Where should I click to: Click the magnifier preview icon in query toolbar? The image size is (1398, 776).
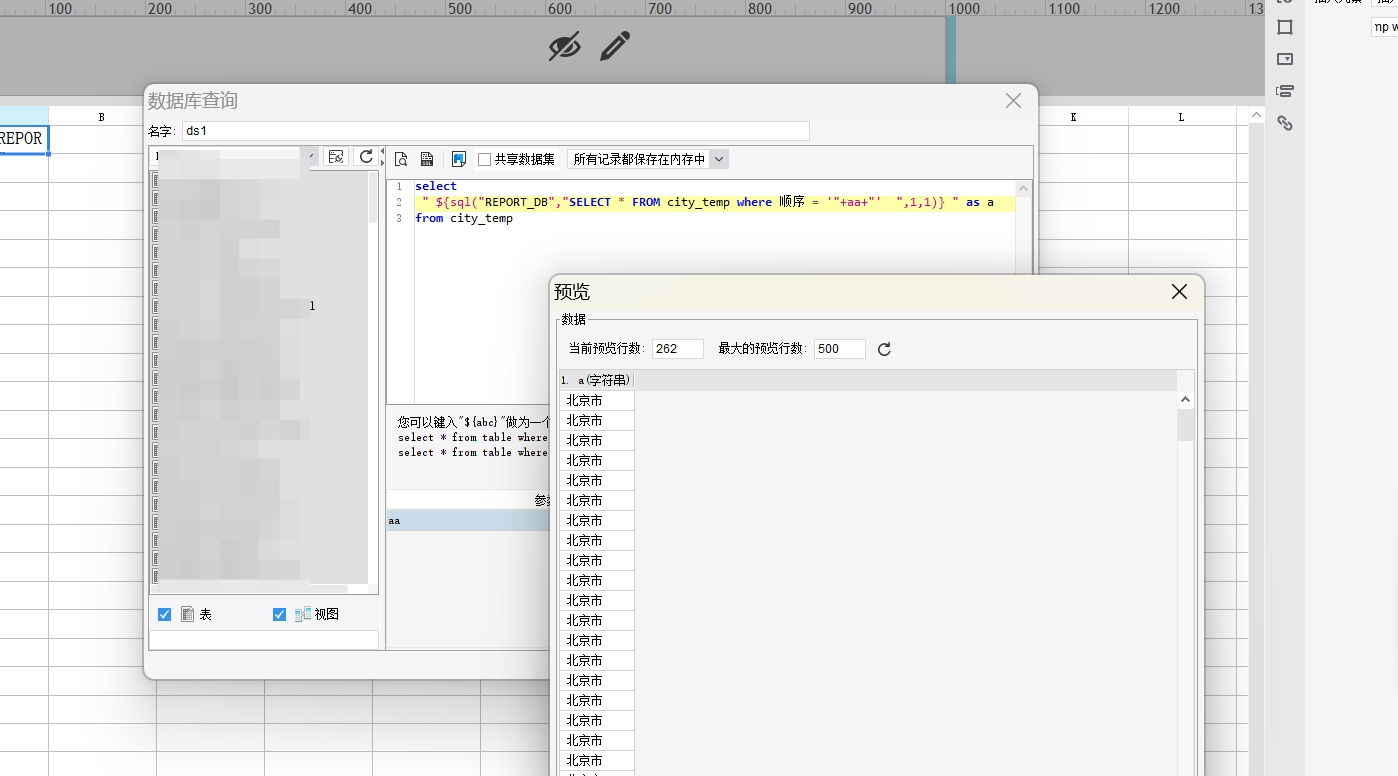coord(401,159)
